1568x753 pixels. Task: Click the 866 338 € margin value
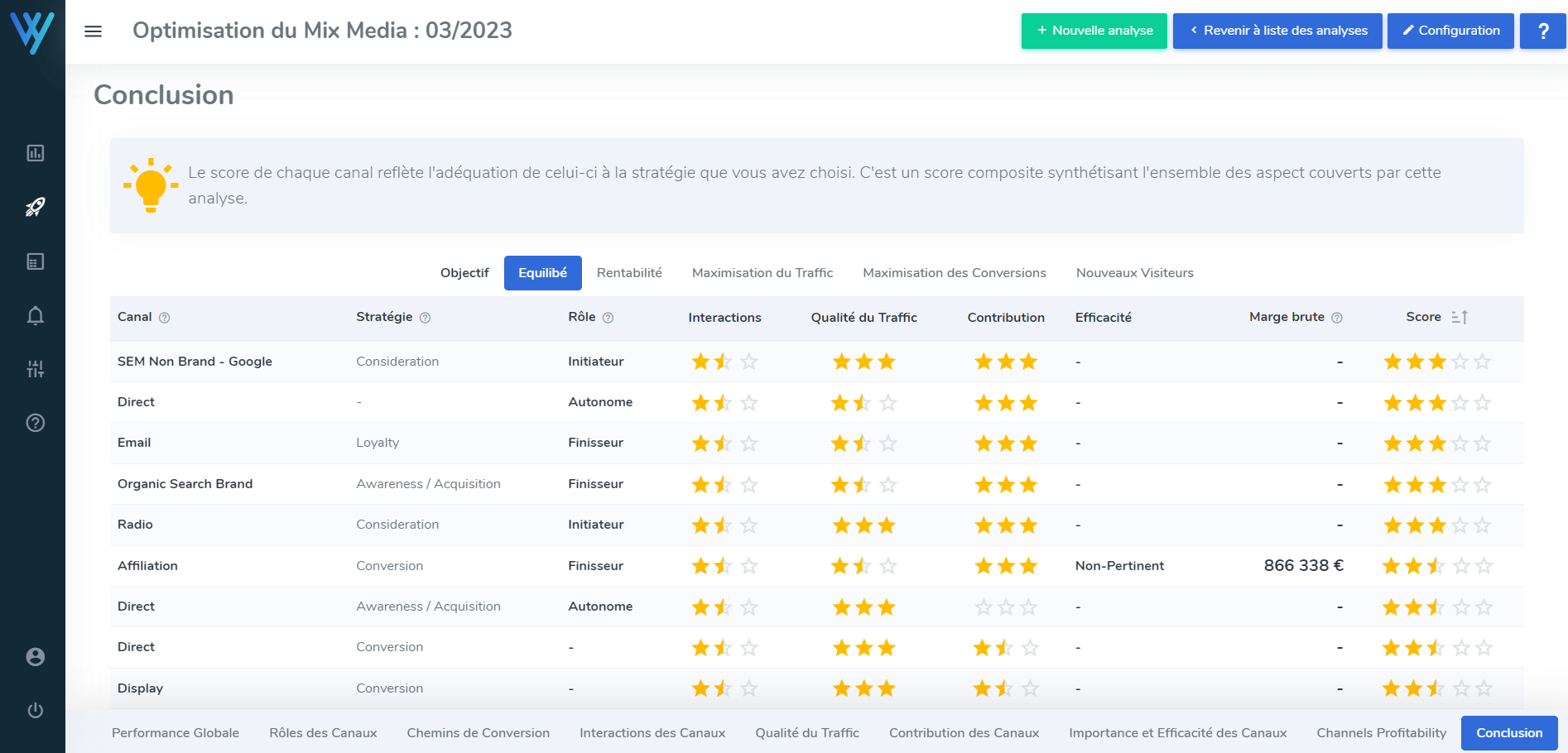click(x=1303, y=566)
